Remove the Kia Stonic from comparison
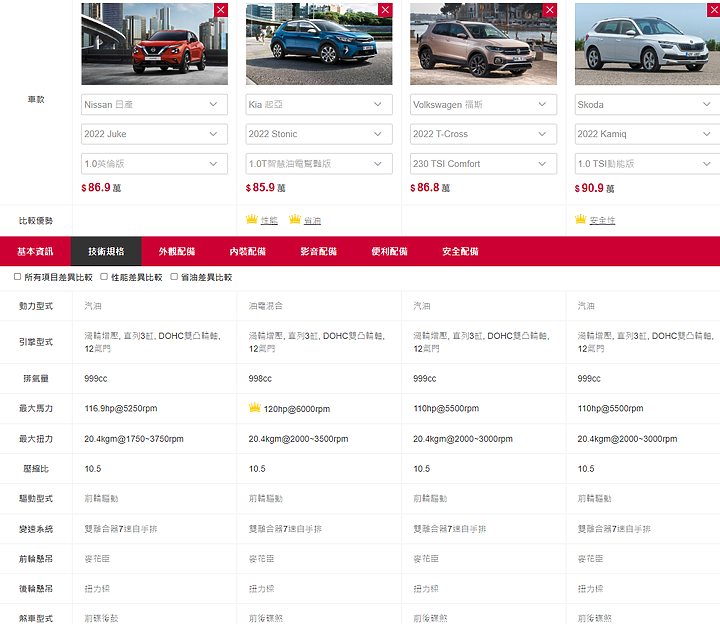 tap(385, 10)
